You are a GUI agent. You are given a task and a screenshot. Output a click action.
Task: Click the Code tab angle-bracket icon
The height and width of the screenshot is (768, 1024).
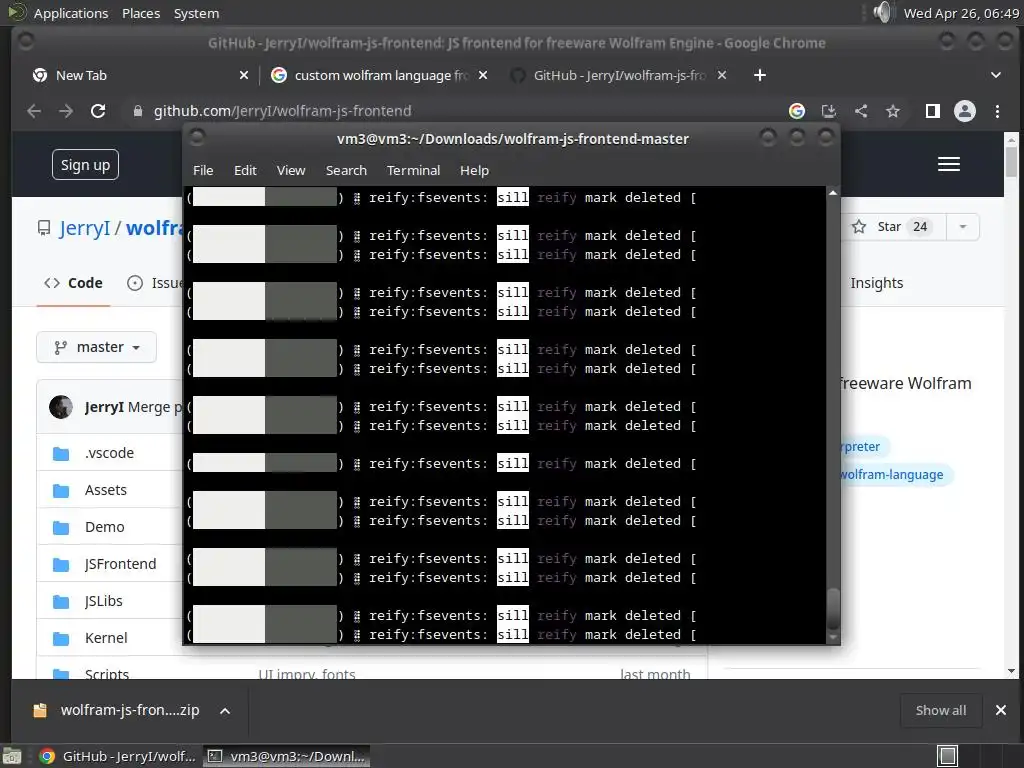pos(52,283)
